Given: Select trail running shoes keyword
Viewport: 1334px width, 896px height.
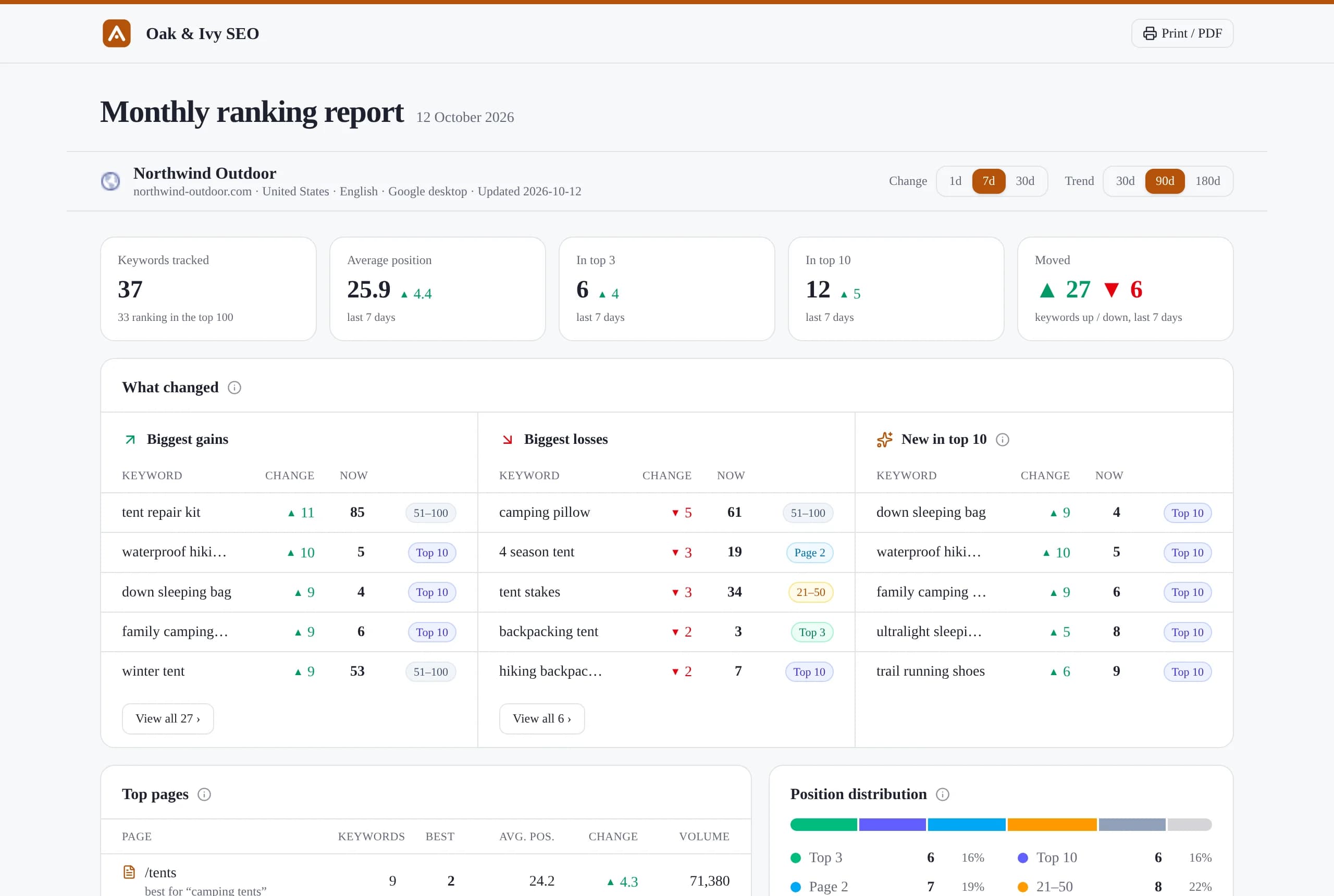Looking at the screenshot, I should pyautogui.click(x=931, y=671).
